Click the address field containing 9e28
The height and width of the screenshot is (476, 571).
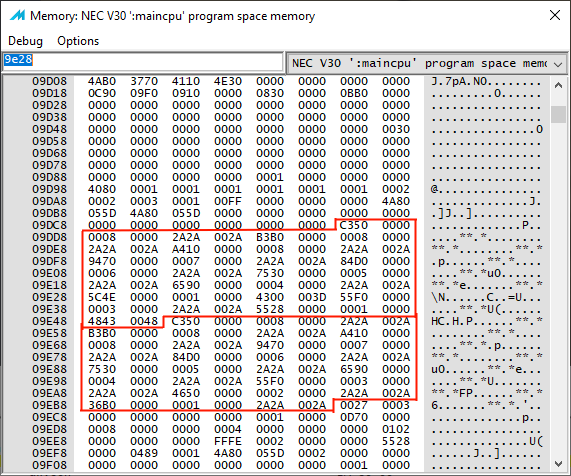tap(143, 62)
